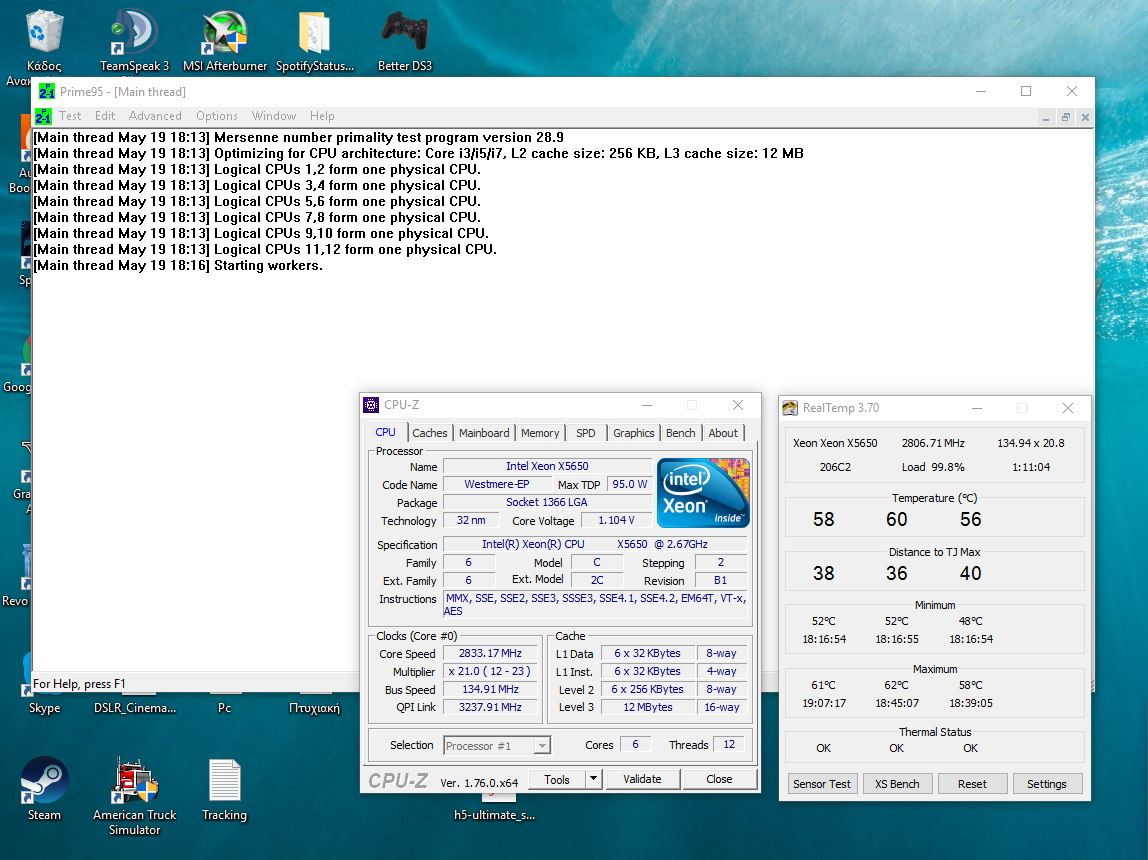Viewport: 1148px width, 860px height.
Task: Click the RealTemp uptime '1:11:04'
Action: pyautogui.click(x=1031, y=467)
